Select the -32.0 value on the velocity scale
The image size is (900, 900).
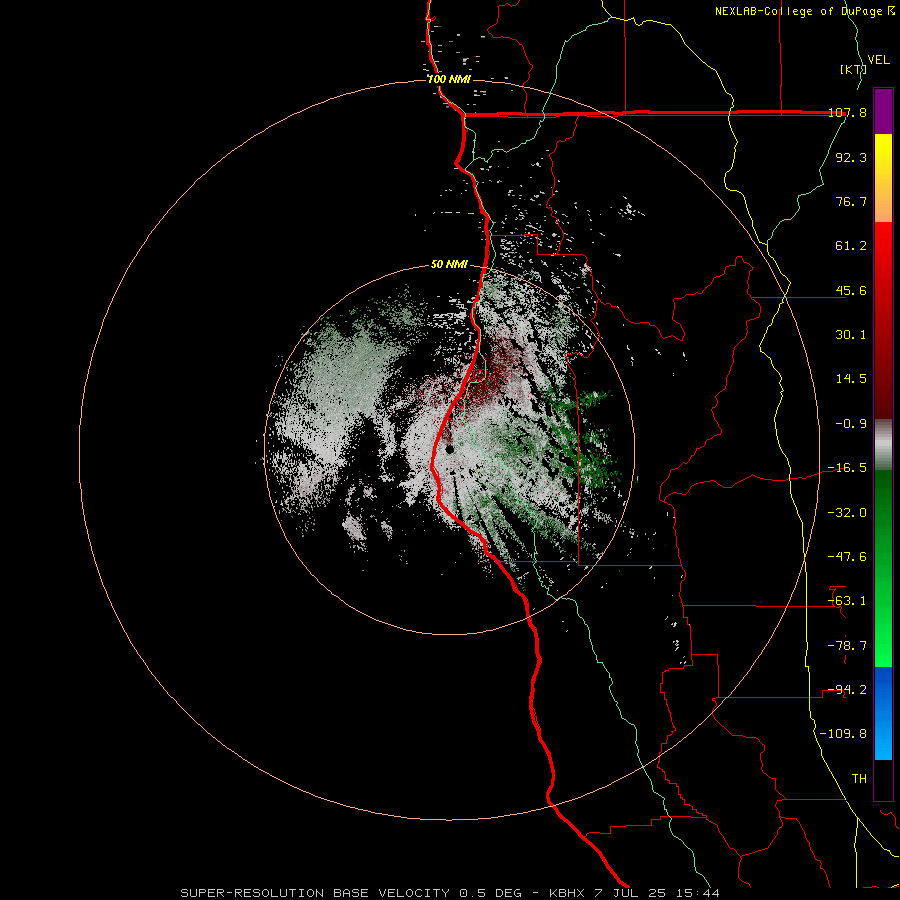click(x=847, y=513)
